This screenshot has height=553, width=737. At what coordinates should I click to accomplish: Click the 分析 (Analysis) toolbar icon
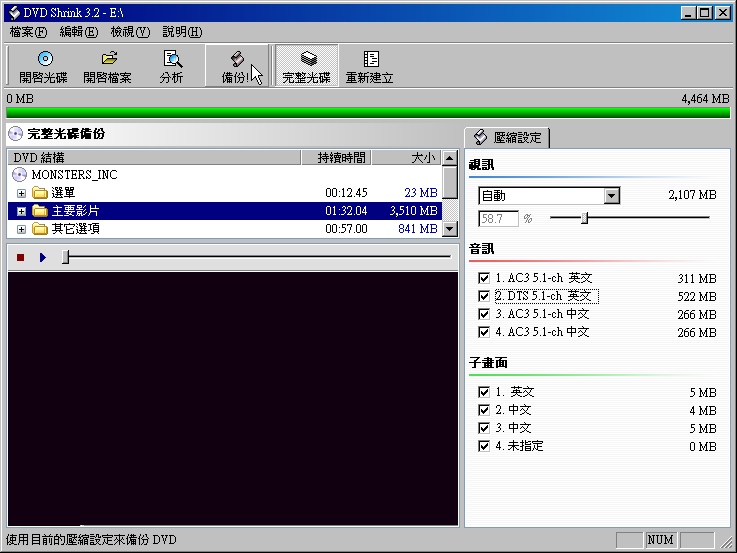(x=172, y=59)
